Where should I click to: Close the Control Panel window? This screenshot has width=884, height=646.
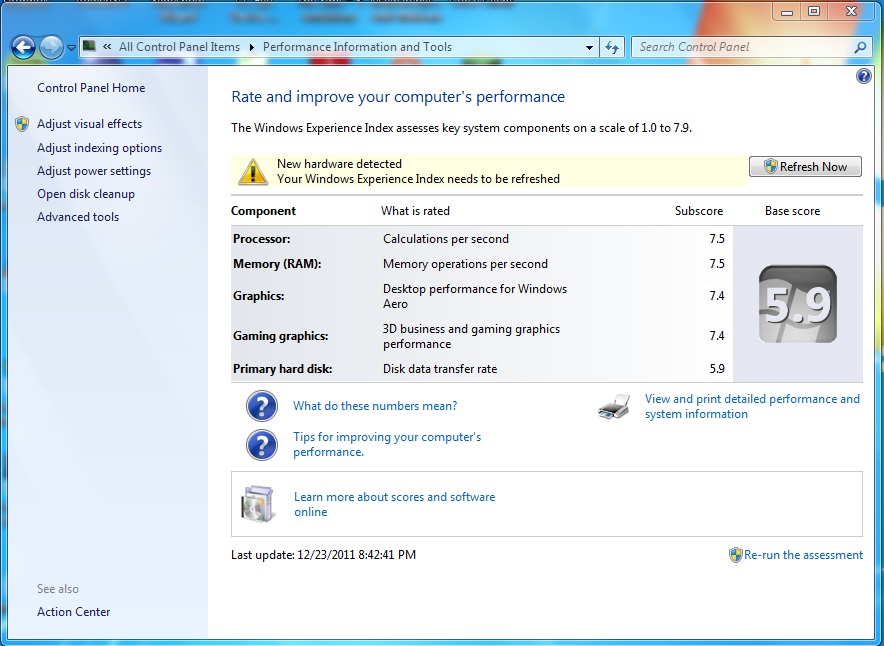851,11
